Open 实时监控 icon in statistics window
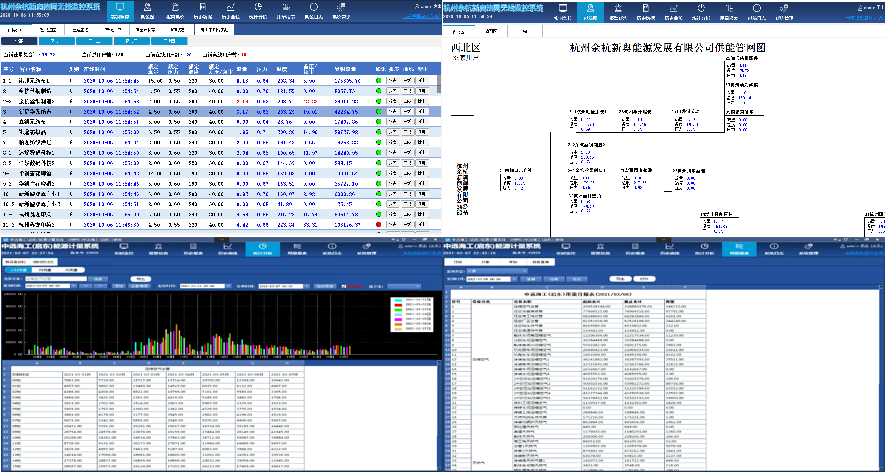 123,246
